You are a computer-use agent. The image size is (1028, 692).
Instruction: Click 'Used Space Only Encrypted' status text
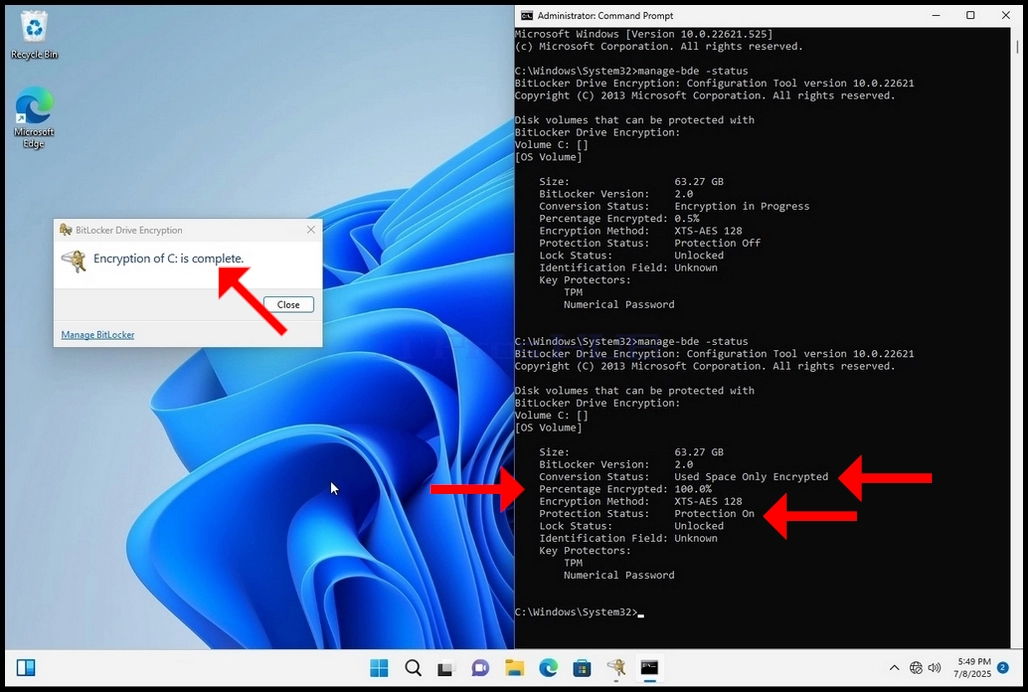751,476
